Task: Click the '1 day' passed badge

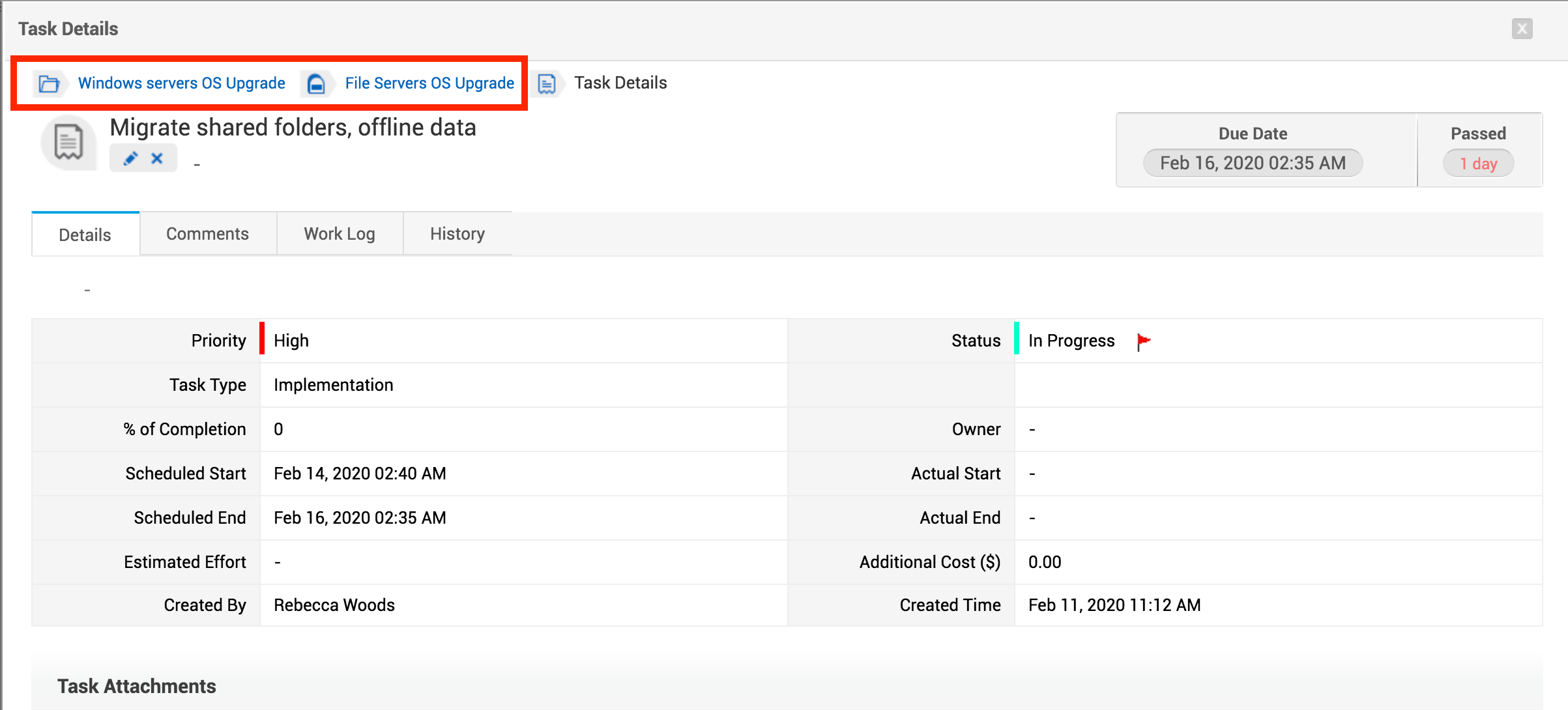Action: pos(1477,163)
